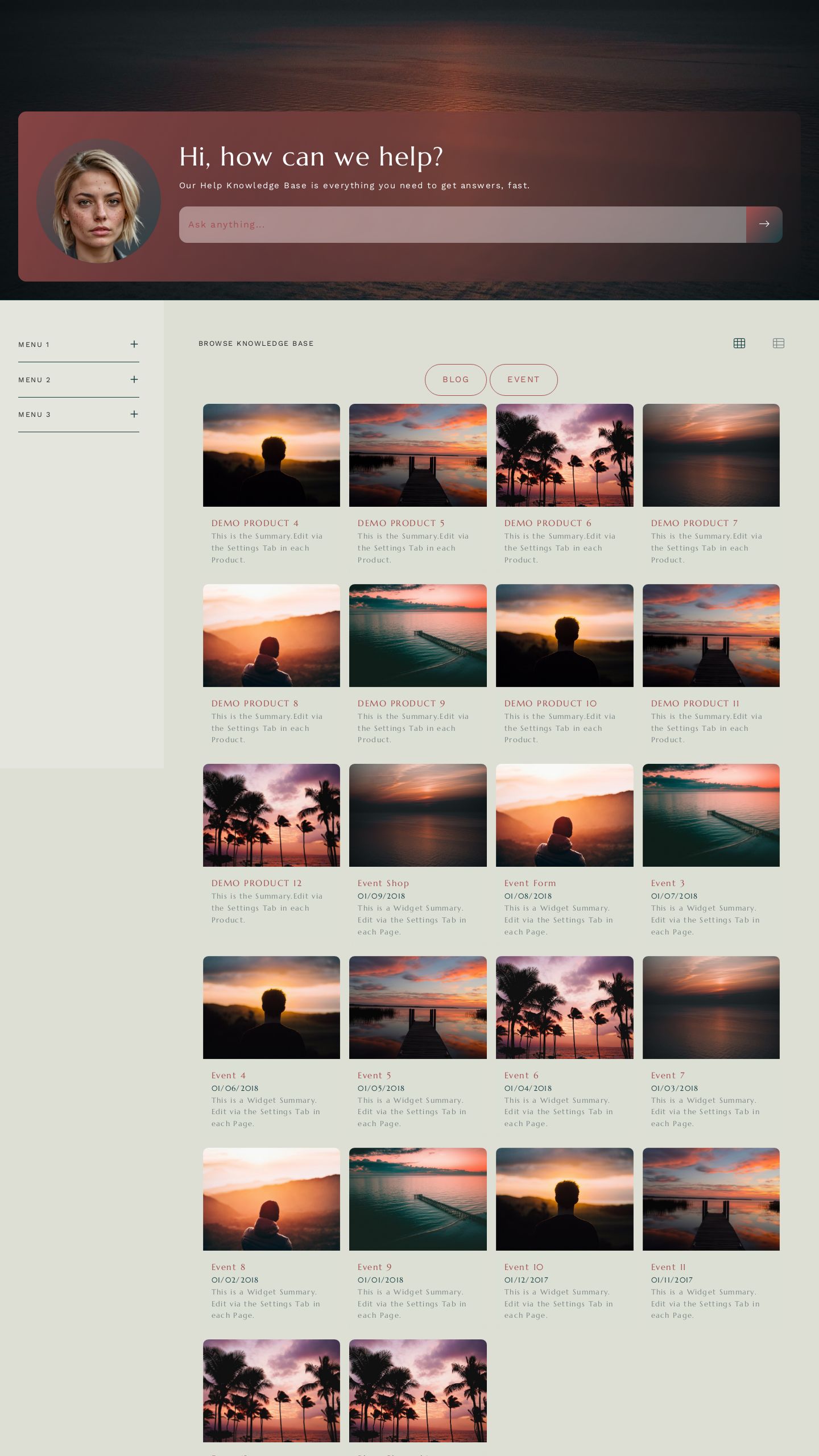The height and width of the screenshot is (1456, 819).
Task: Select the Blog filter tab
Action: tap(456, 379)
